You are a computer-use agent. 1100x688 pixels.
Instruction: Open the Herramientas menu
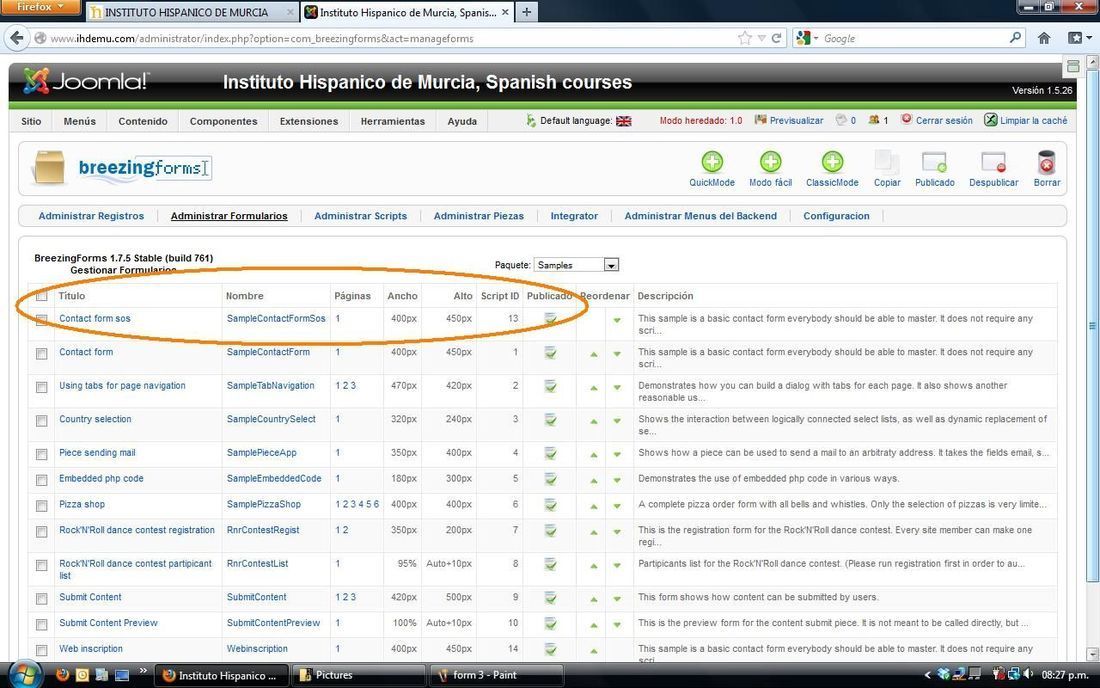coord(393,121)
